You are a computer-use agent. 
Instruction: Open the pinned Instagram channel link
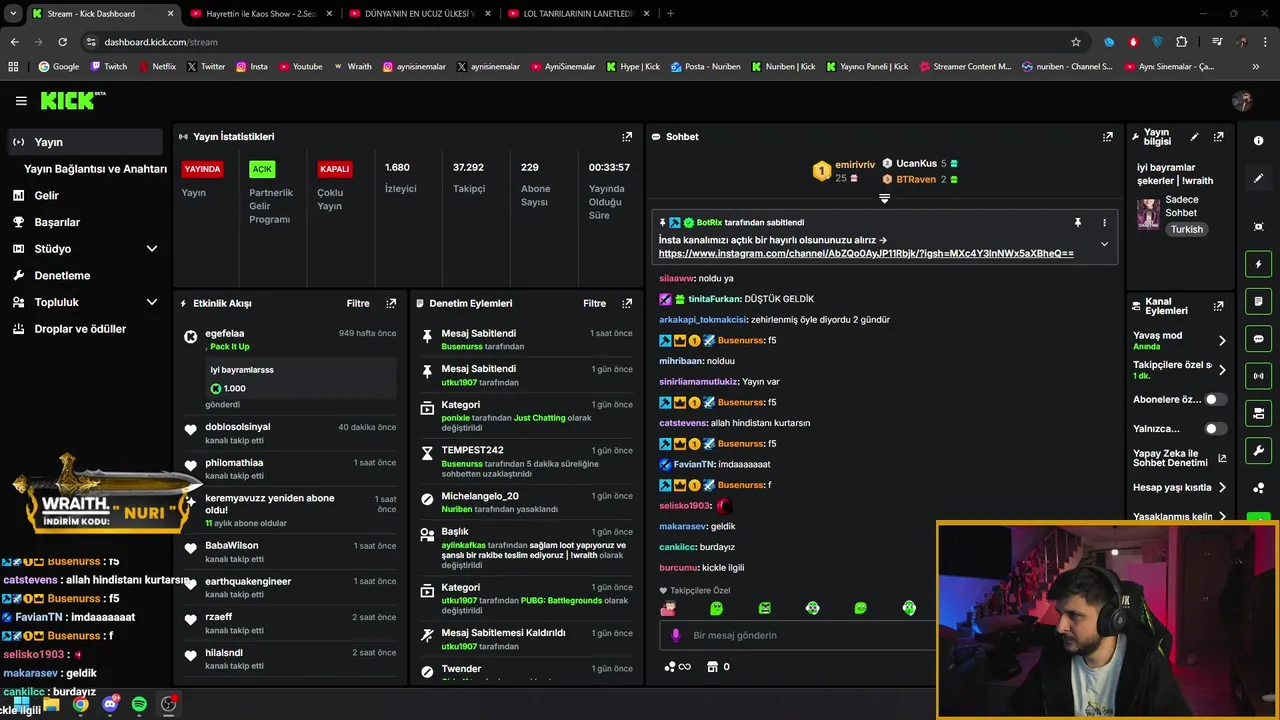point(866,254)
